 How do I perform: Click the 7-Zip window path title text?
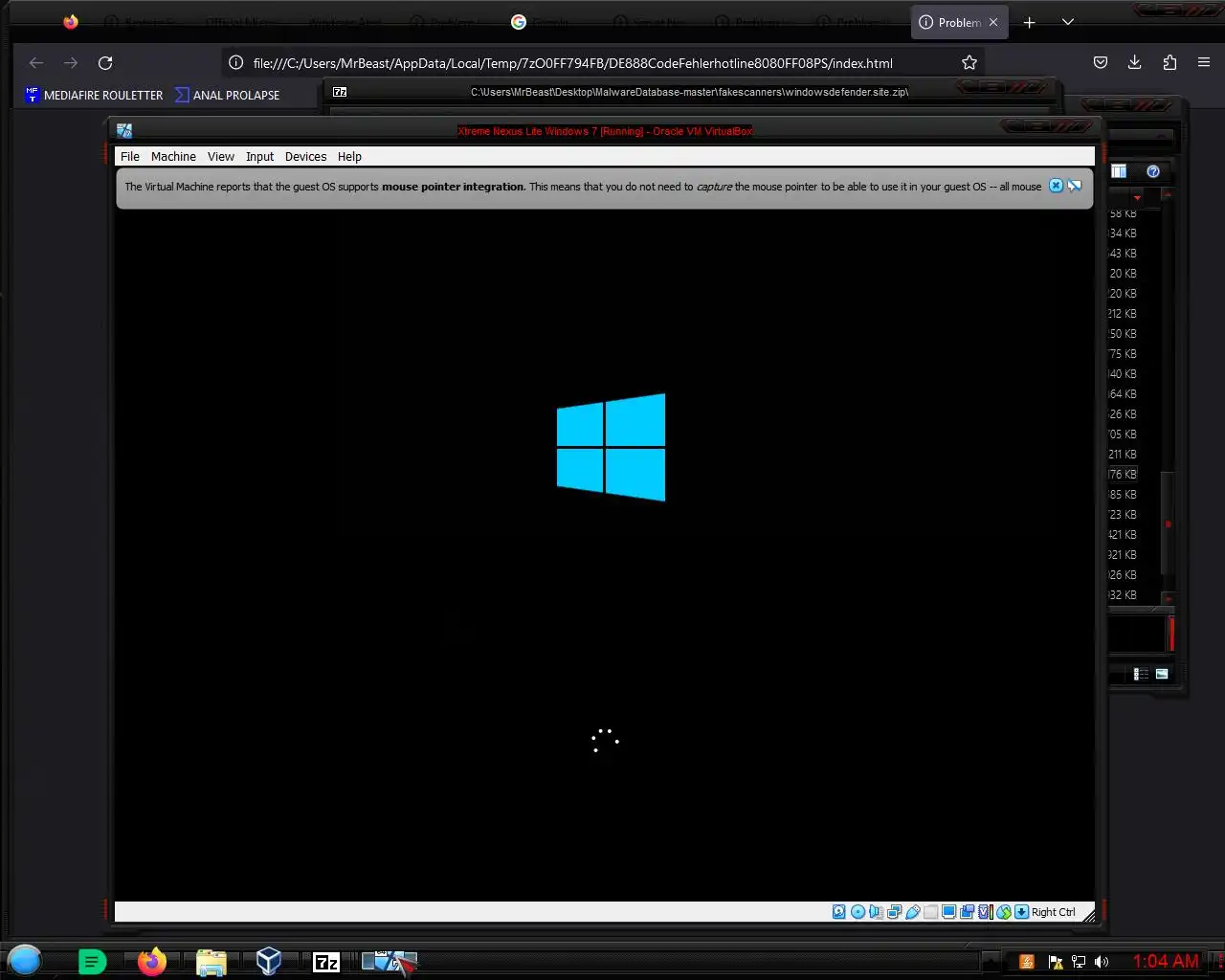click(689, 92)
